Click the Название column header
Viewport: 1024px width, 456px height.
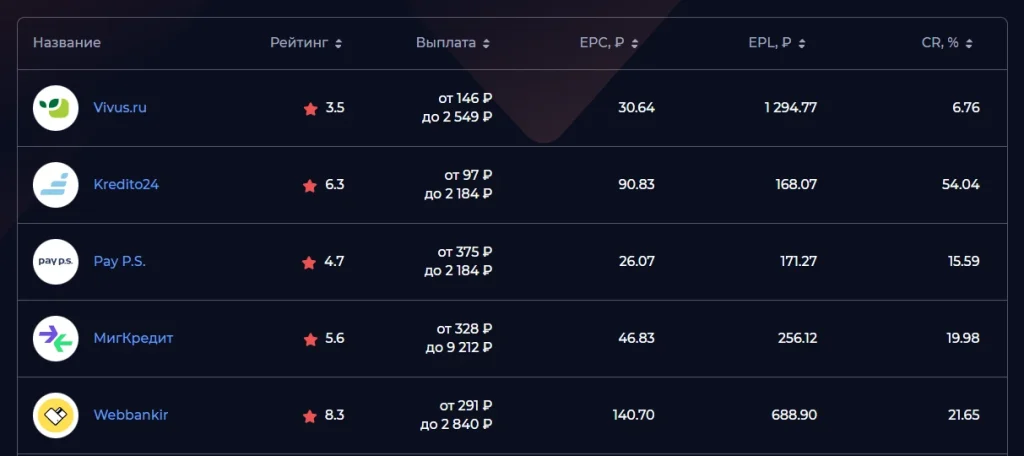click(x=67, y=43)
